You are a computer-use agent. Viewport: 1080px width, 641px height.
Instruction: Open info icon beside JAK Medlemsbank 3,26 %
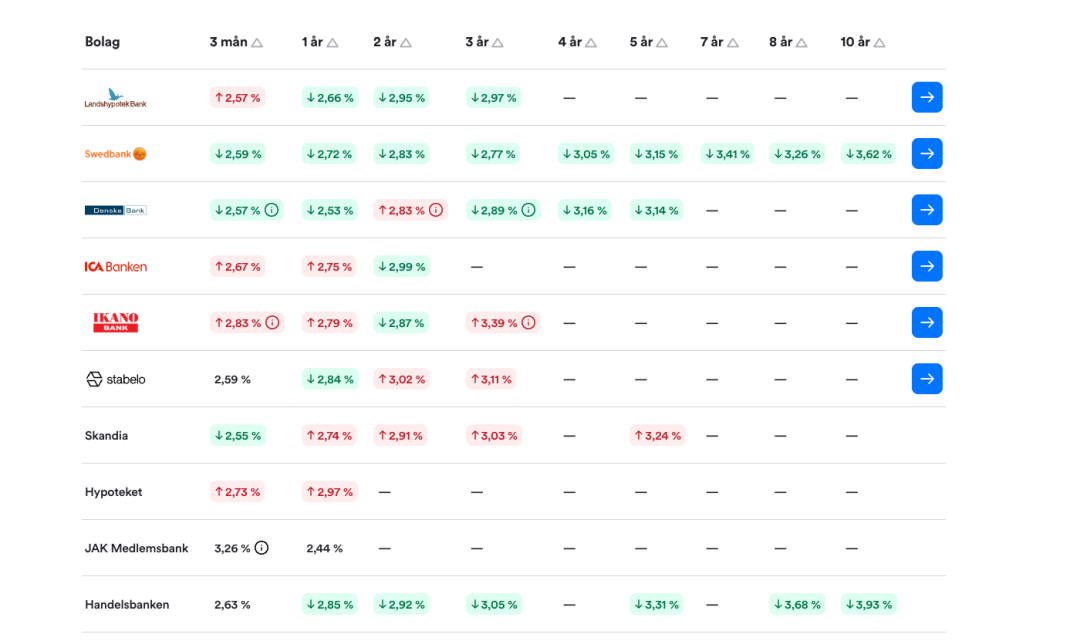(x=262, y=548)
